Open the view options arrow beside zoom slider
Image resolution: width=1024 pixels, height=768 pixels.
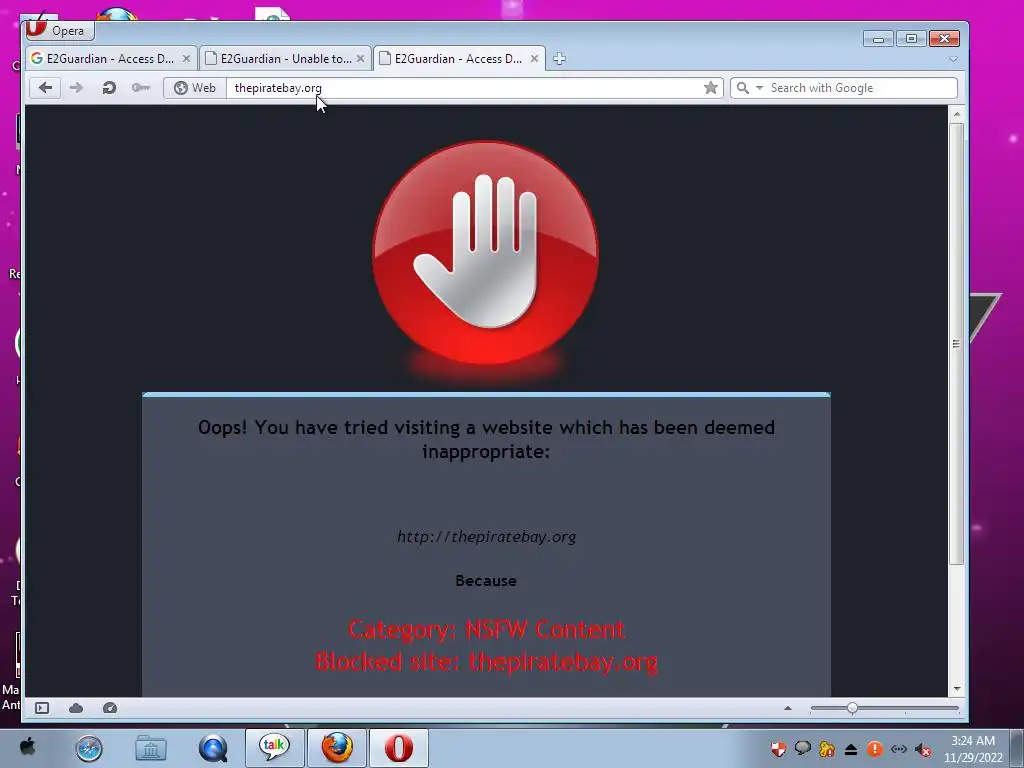click(788, 708)
